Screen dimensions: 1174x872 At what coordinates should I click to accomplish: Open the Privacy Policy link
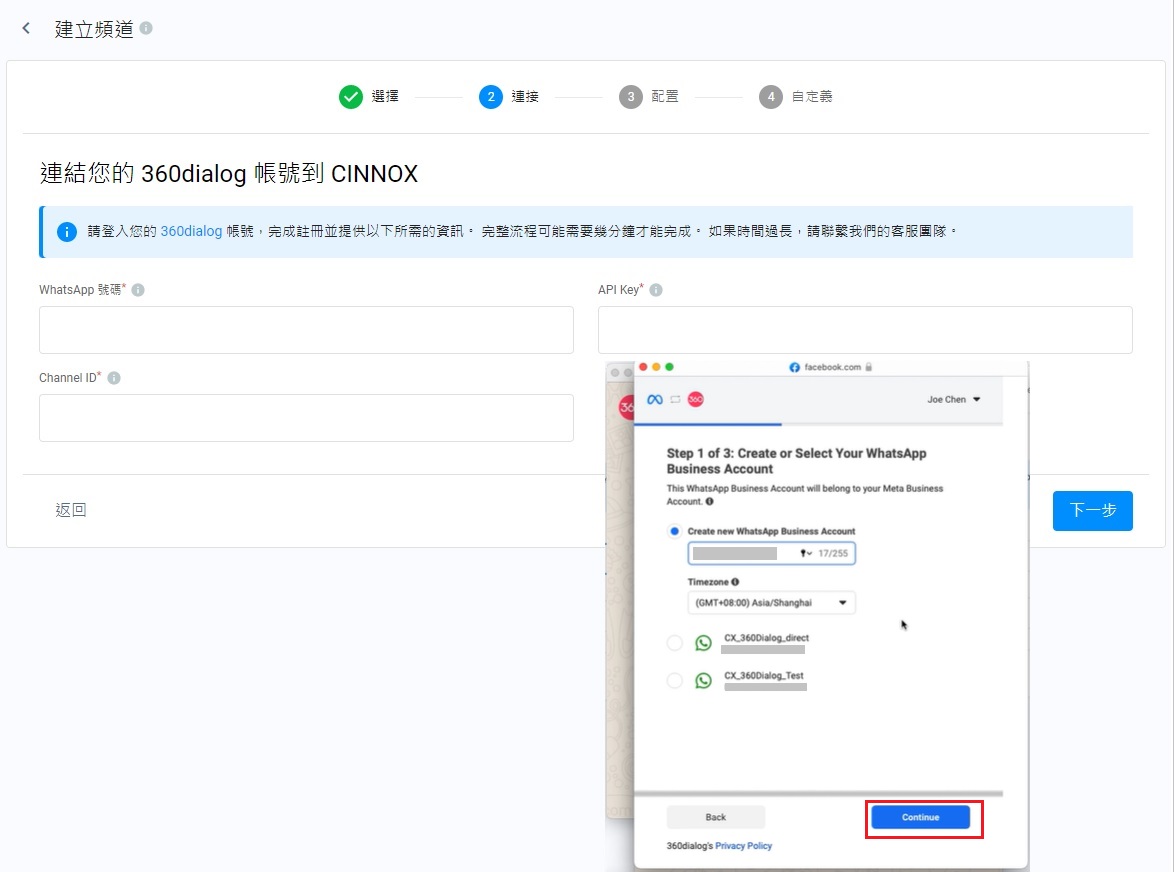tap(743, 846)
